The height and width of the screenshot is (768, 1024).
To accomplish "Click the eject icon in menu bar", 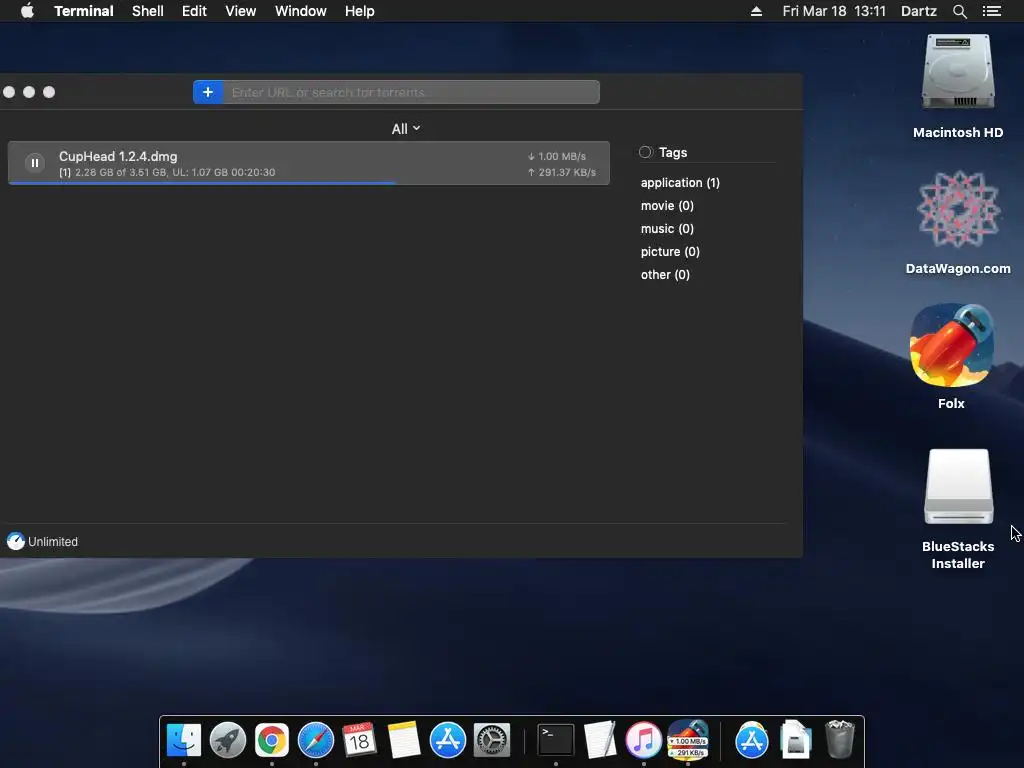I will point(756,11).
